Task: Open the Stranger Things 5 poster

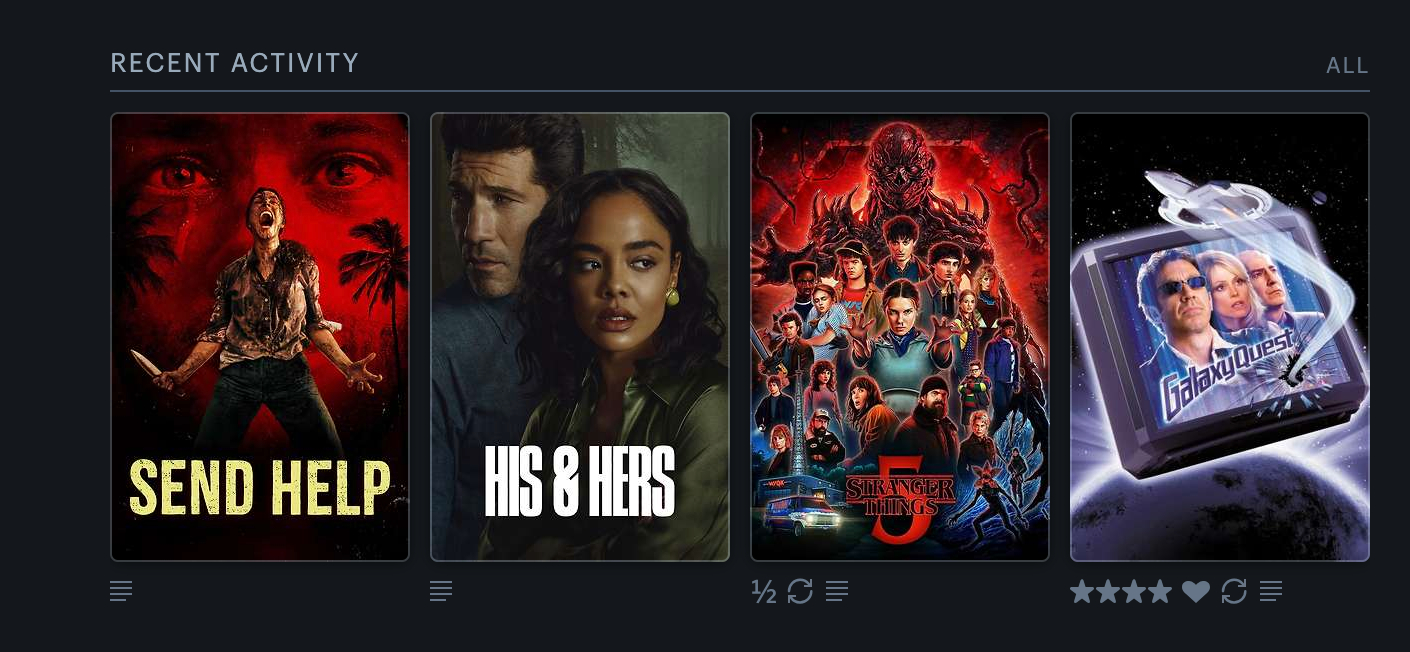Action: 900,337
